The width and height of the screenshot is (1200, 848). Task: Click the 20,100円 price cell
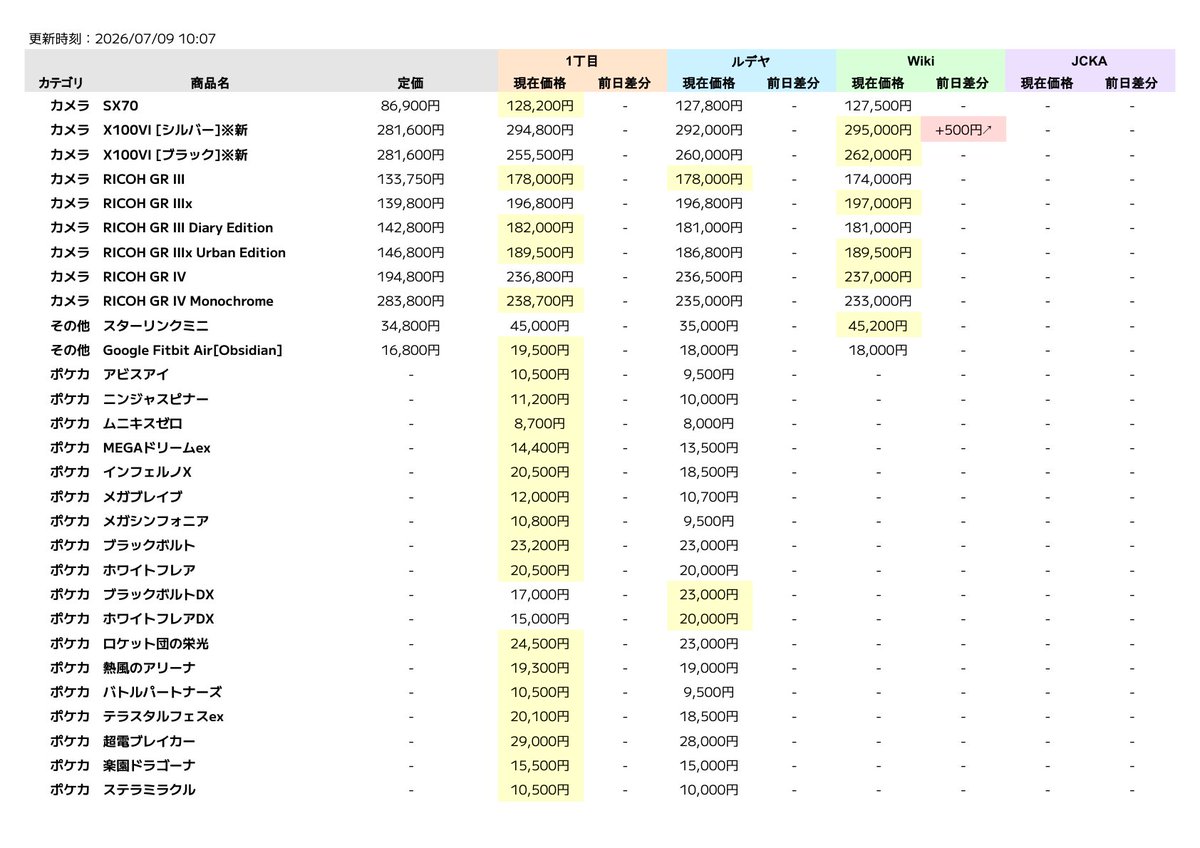point(541,716)
